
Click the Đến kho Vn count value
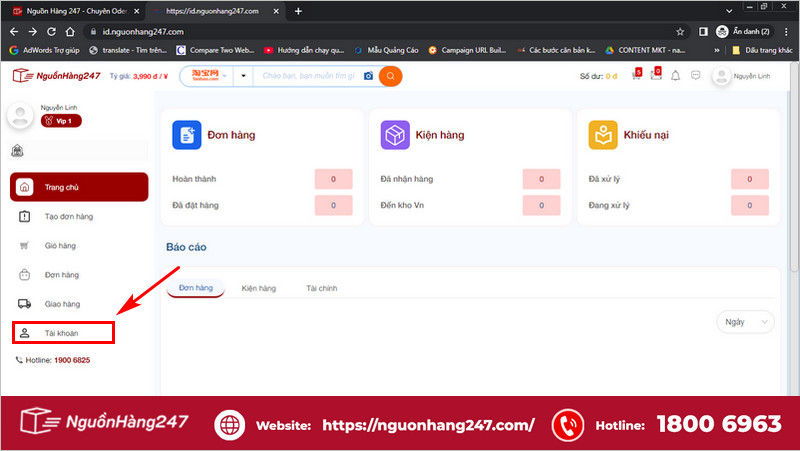(541, 205)
